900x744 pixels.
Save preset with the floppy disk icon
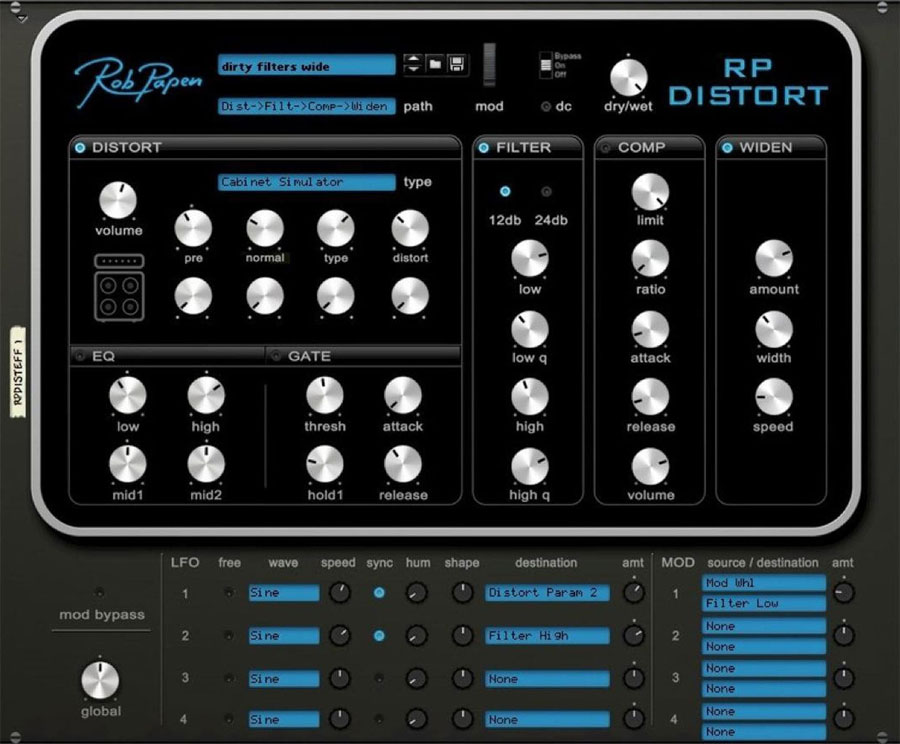coord(457,64)
